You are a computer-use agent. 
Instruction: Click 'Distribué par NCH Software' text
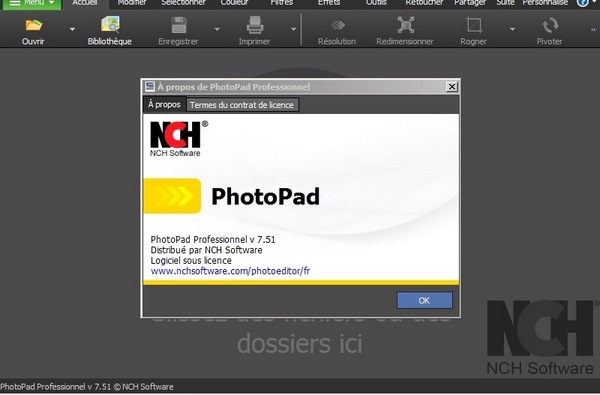(206, 250)
